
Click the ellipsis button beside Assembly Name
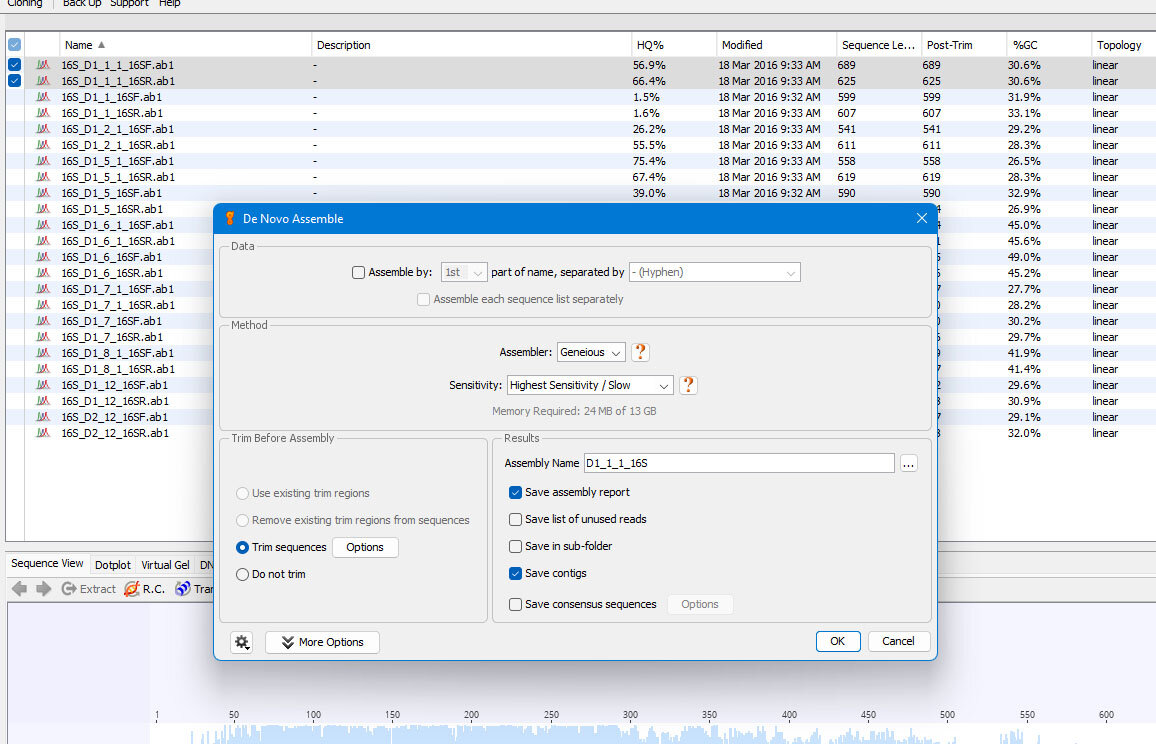(908, 464)
